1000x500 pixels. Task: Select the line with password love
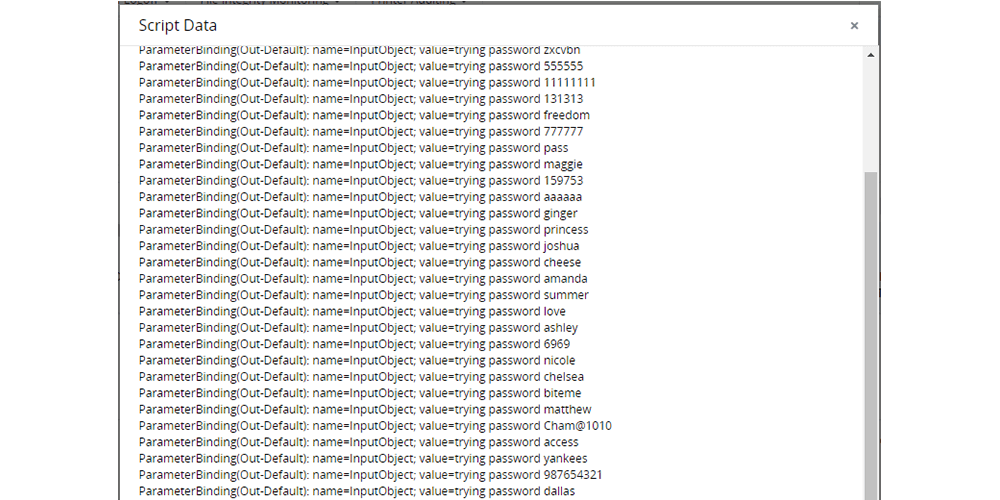[352, 311]
